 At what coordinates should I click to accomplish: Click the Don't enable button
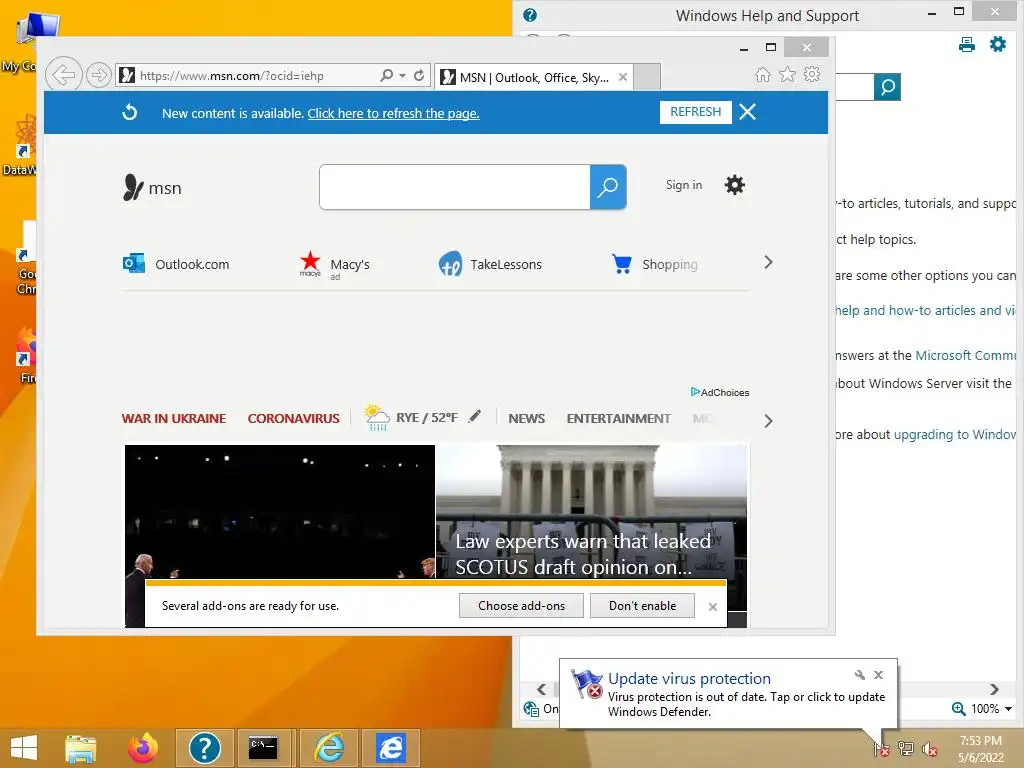tap(643, 605)
